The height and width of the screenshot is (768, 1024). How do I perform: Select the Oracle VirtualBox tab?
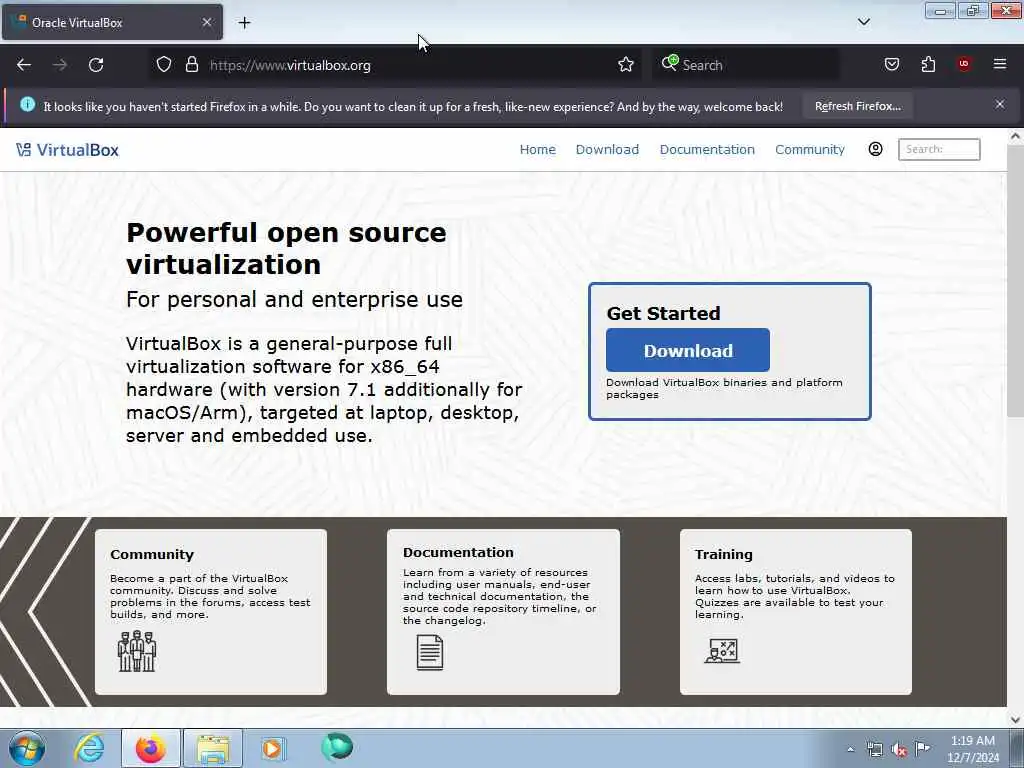pyautogui.click(x=112, y=22)
